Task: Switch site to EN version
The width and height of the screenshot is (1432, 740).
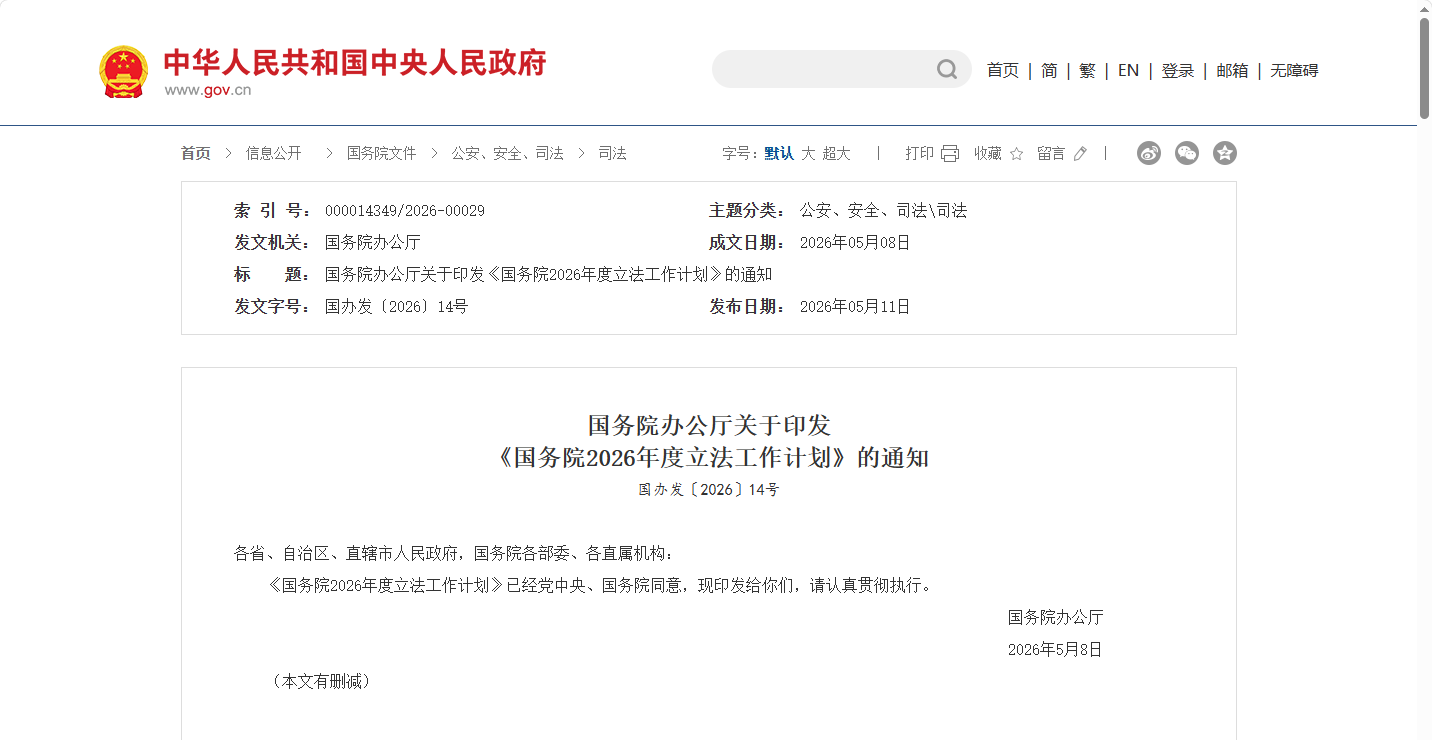Action: pyautogui.click(x=1128, y=70)
